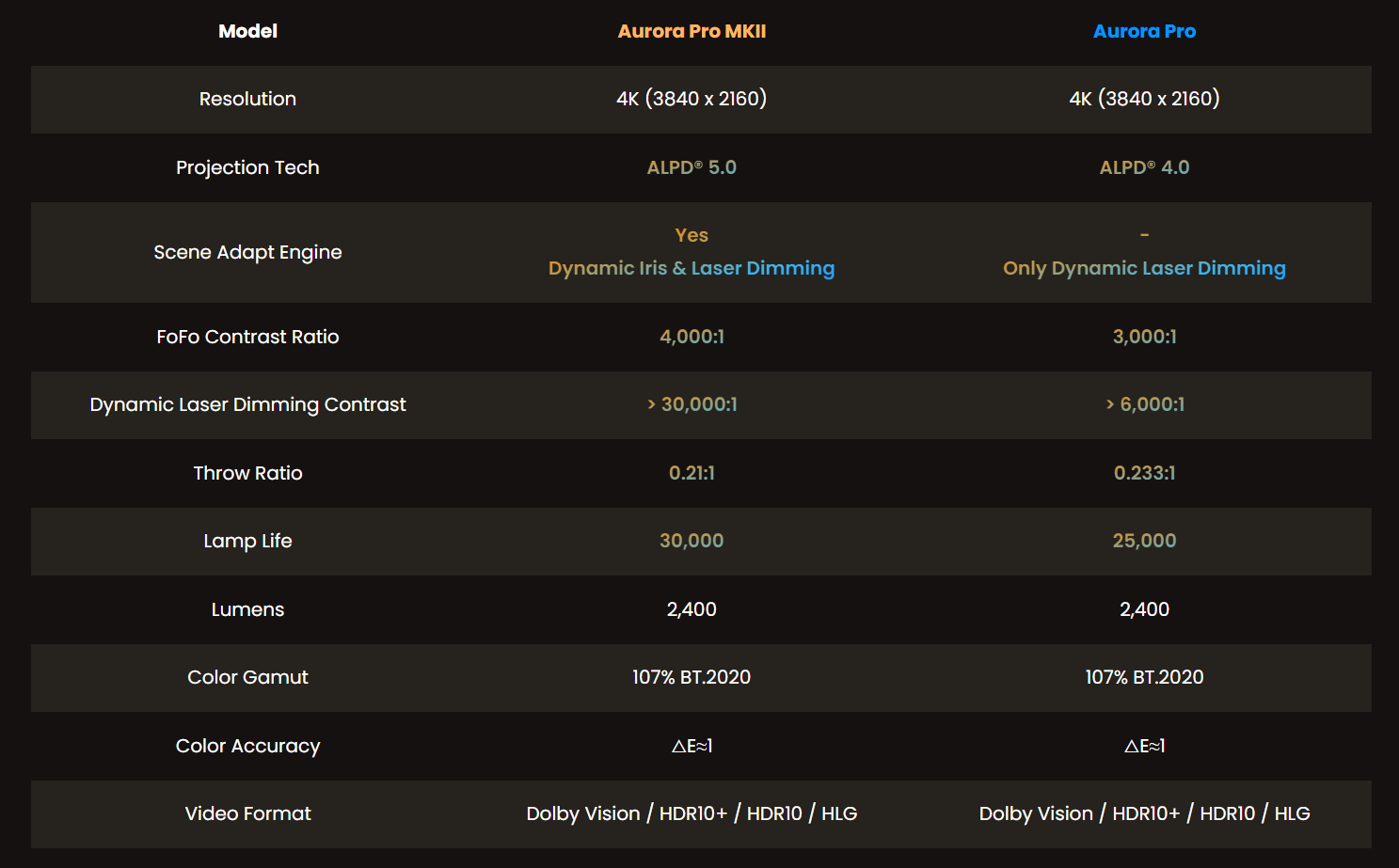Click the 4,000:1 FoFo contrast value
The height and width of the screenshot is (868, 1399).
pyautogui.click(x=692, y=337)
